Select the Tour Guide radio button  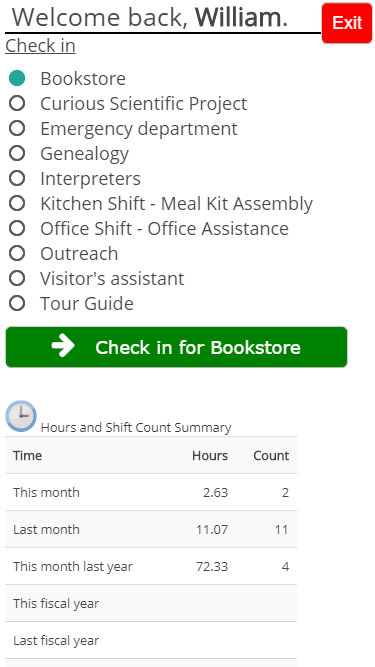(x=17, y=303)
